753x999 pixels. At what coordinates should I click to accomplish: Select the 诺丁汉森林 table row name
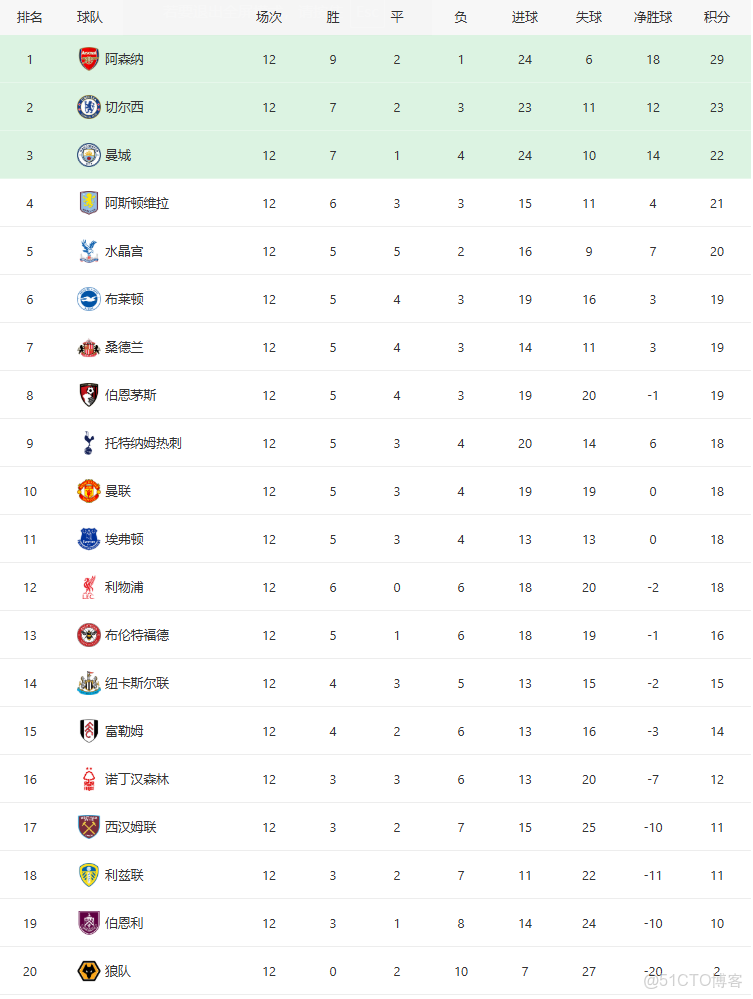tap(137, 779)
